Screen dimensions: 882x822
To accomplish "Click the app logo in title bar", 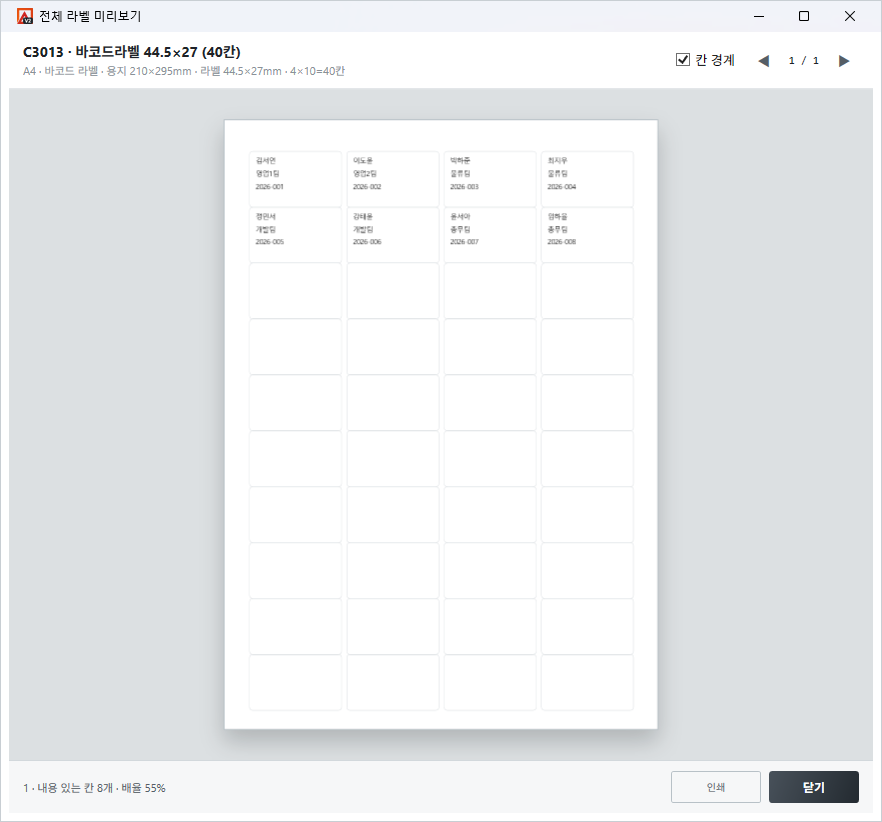I will click(x=25, y=16).
